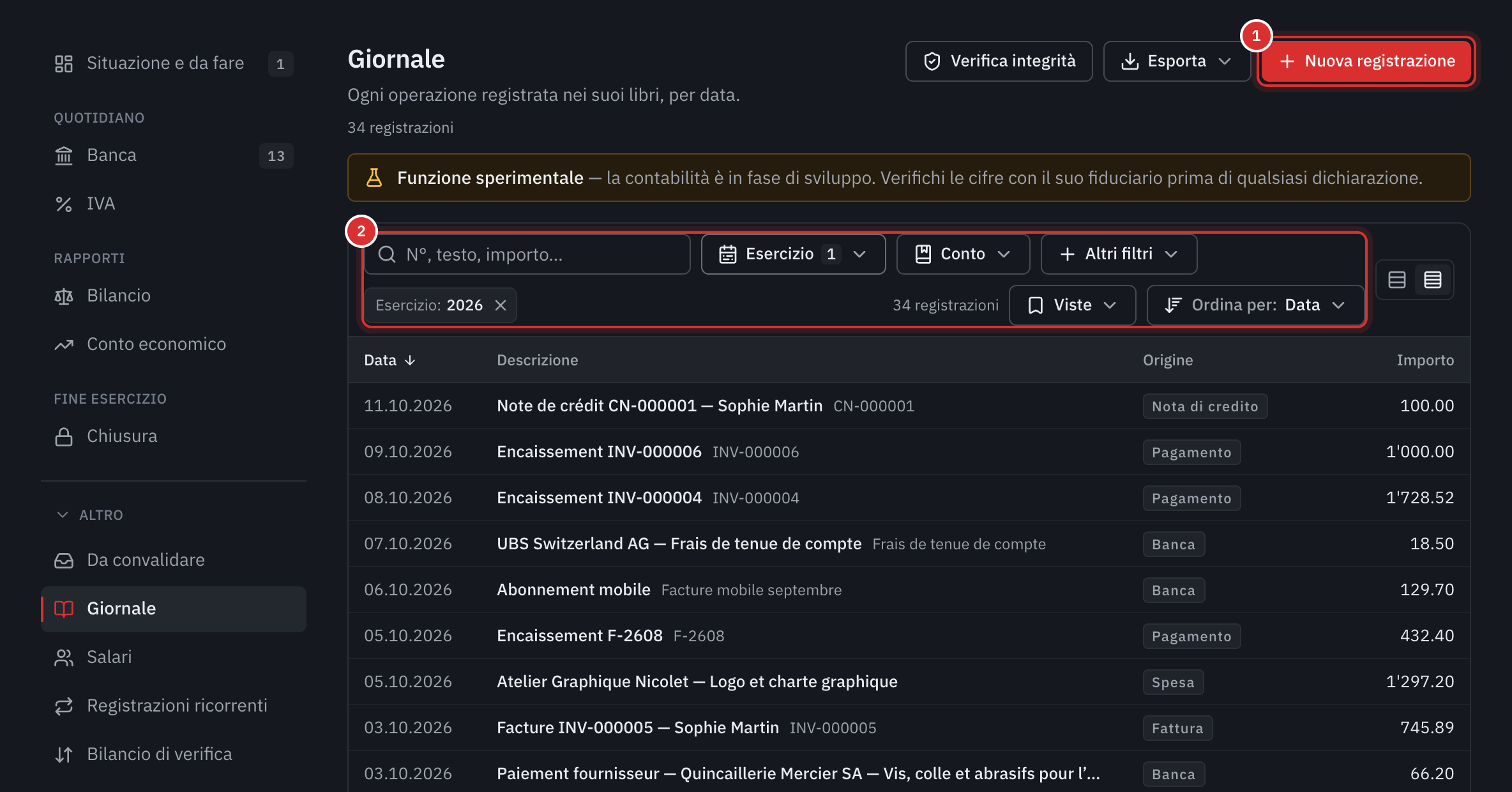Open Encaissement INV-000006 entry

coord(909,452)
